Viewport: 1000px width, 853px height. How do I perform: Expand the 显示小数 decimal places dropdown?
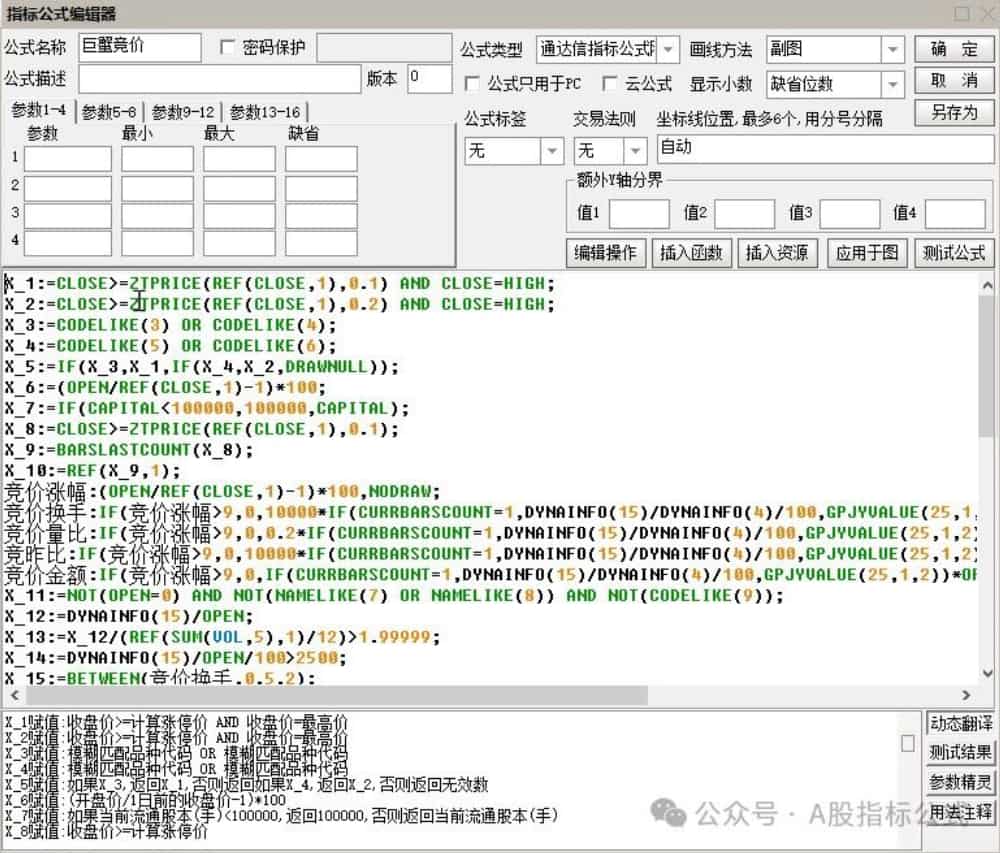[893, 84]
